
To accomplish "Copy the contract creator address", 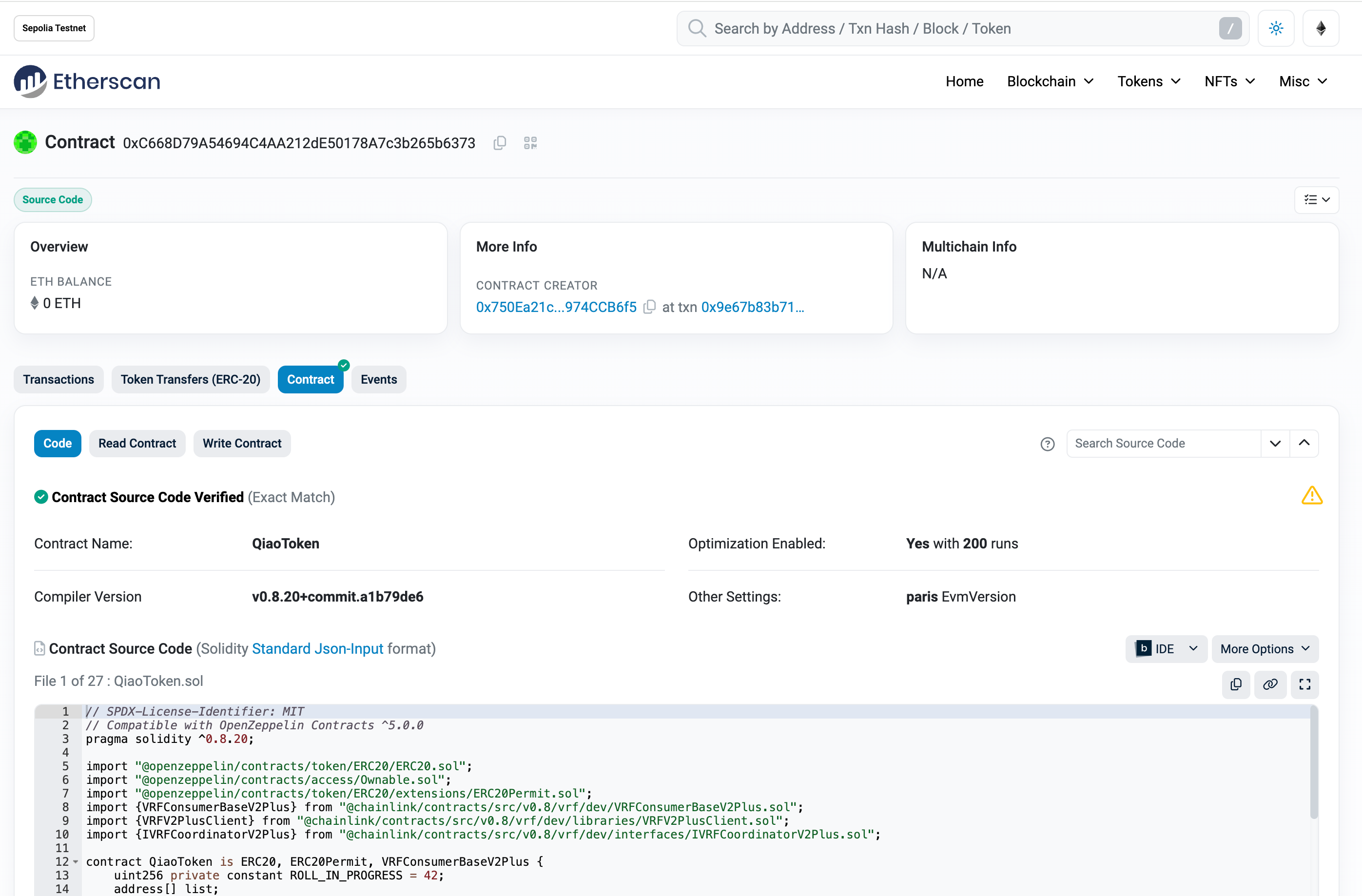I will coord(649,307).
